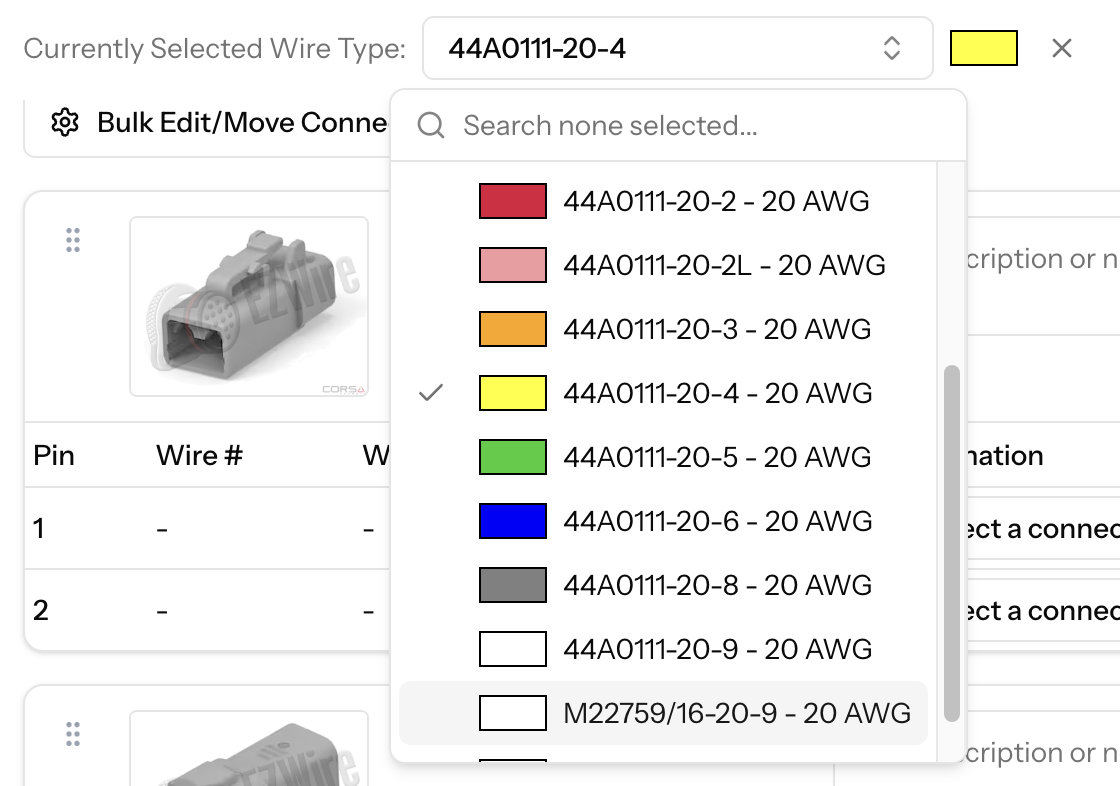Click the gray swatch of 44A0111-20-8
This screenshot has height=786, width=1120.
513,585
